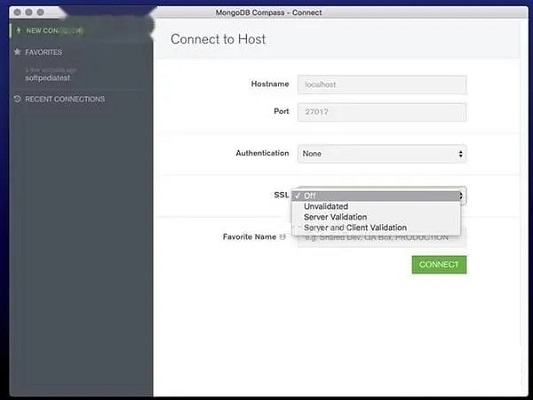Click the green Connect button
This screenshot has width=533, height=400.
439,264
